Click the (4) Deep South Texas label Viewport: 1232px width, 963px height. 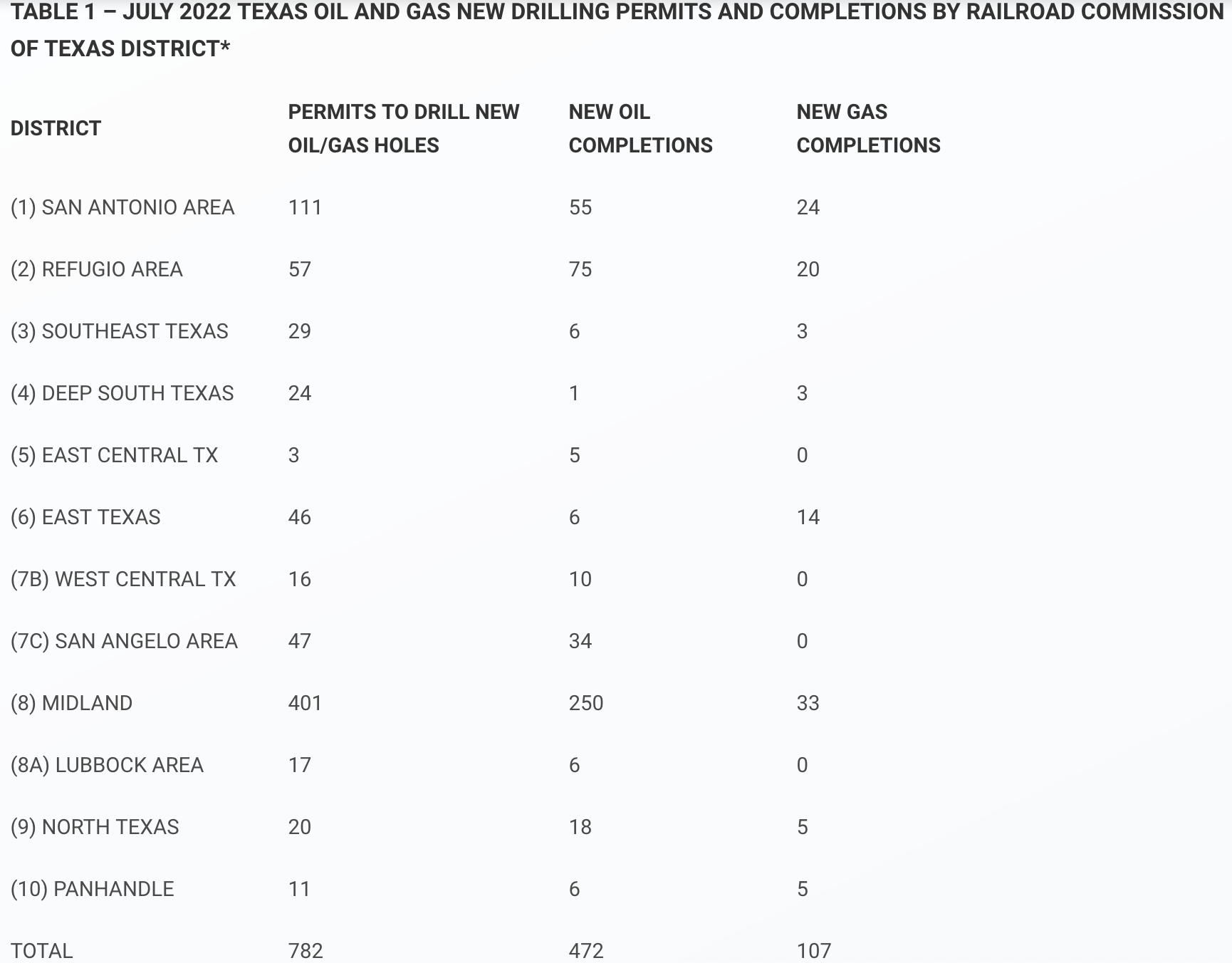[x=122, y=393]
